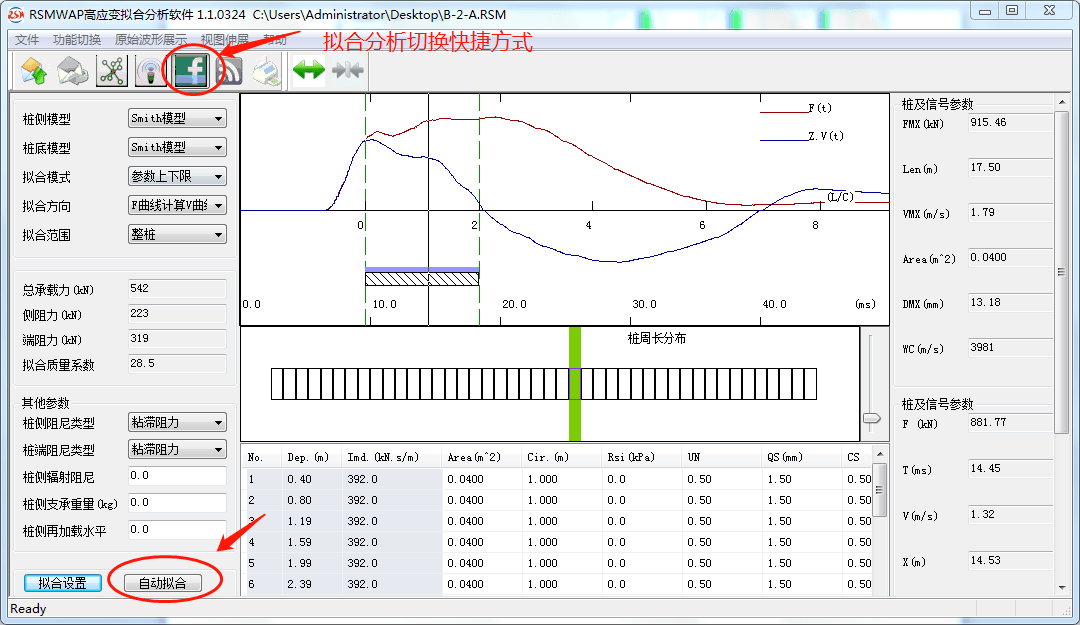Click the green highlighted pile segment
This screenshot has height=625, width=1080.
(574, 384)
